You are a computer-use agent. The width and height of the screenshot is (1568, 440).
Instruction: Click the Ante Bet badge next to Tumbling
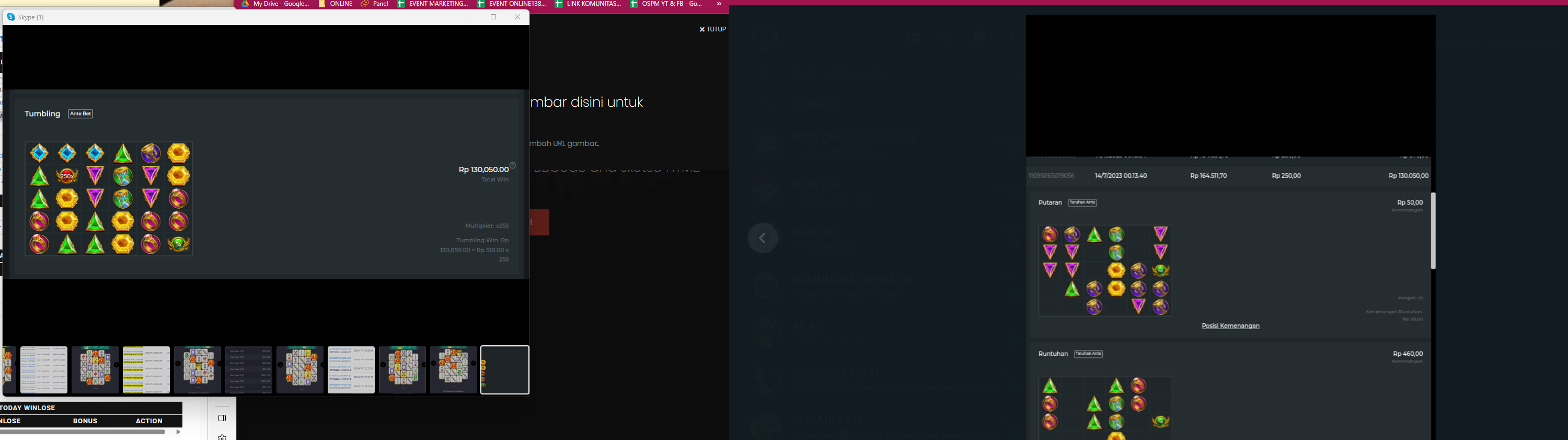(80, 114)
